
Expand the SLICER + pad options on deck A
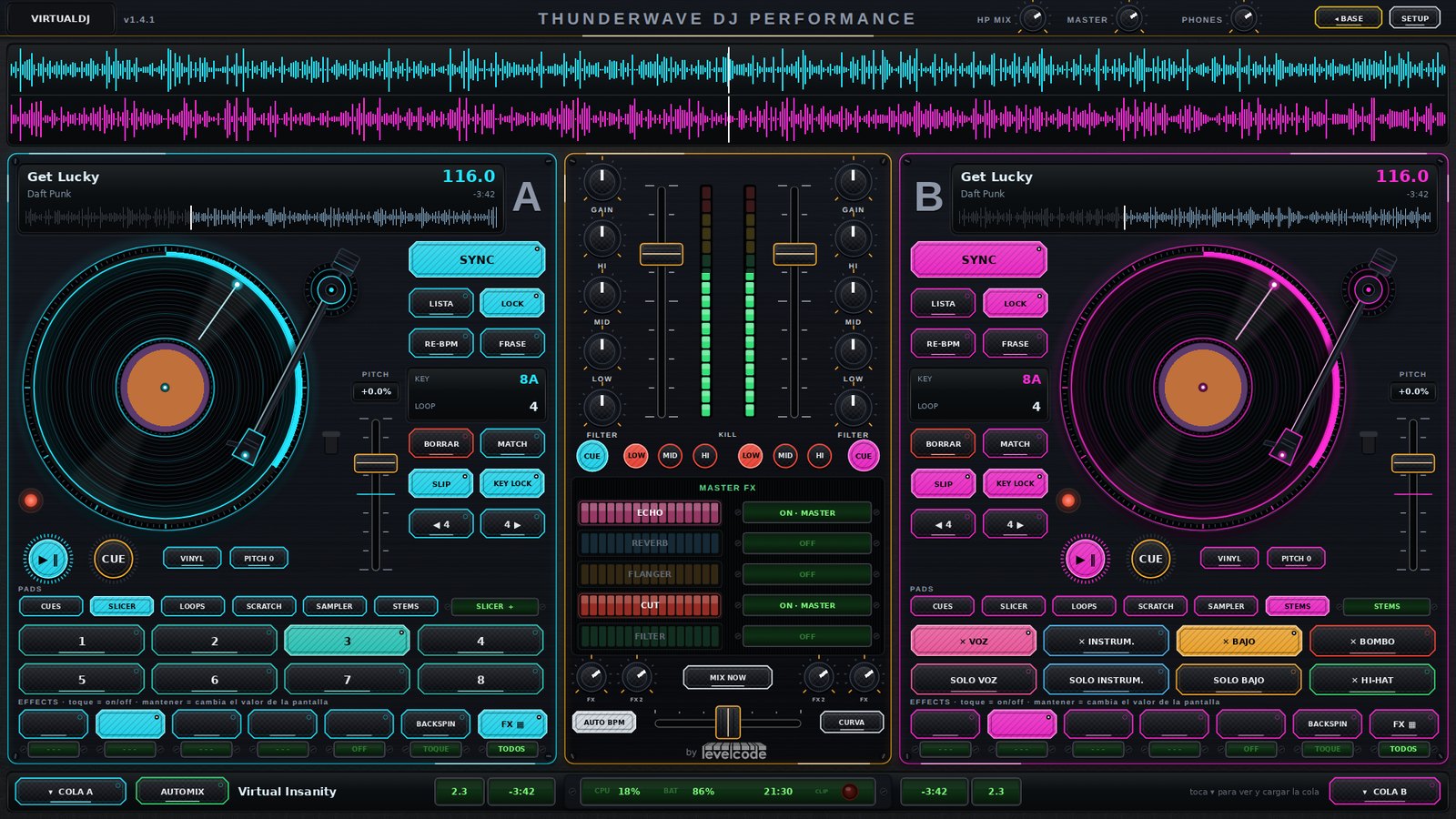tap(495, 606)
